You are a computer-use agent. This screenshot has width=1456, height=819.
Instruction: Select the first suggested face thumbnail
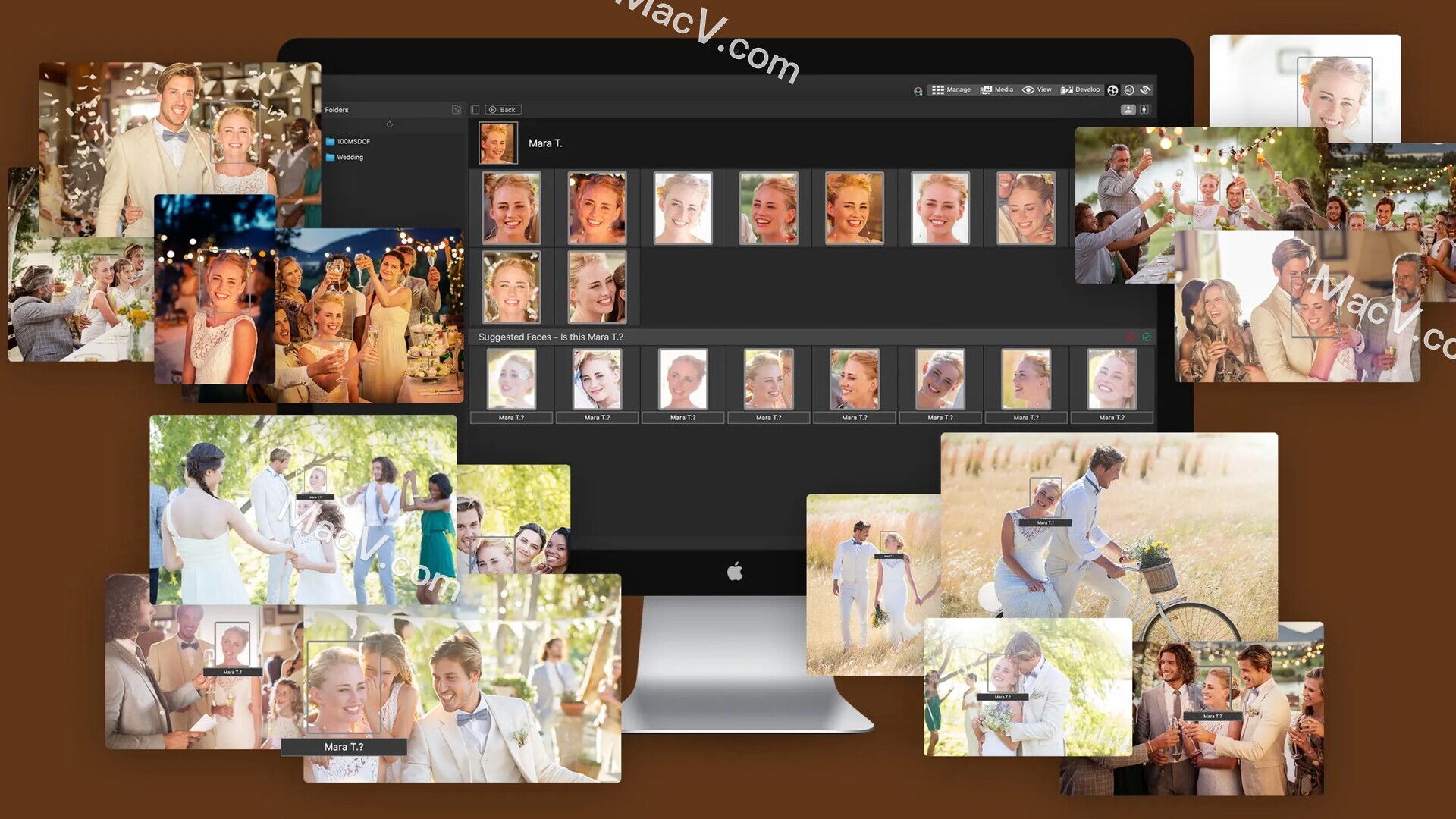[511, 379]
